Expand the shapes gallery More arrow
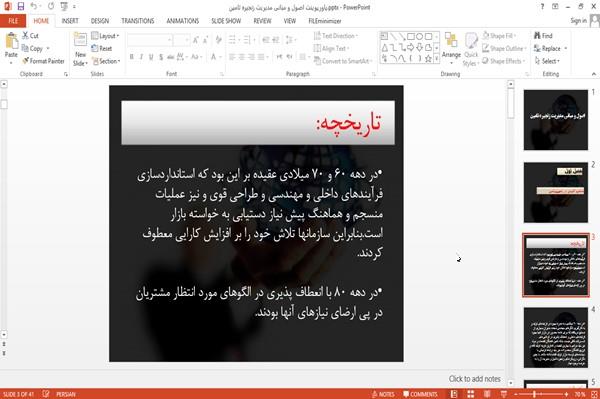The width and height of the screenshot is (600, 399). click(x=436, y=59)
